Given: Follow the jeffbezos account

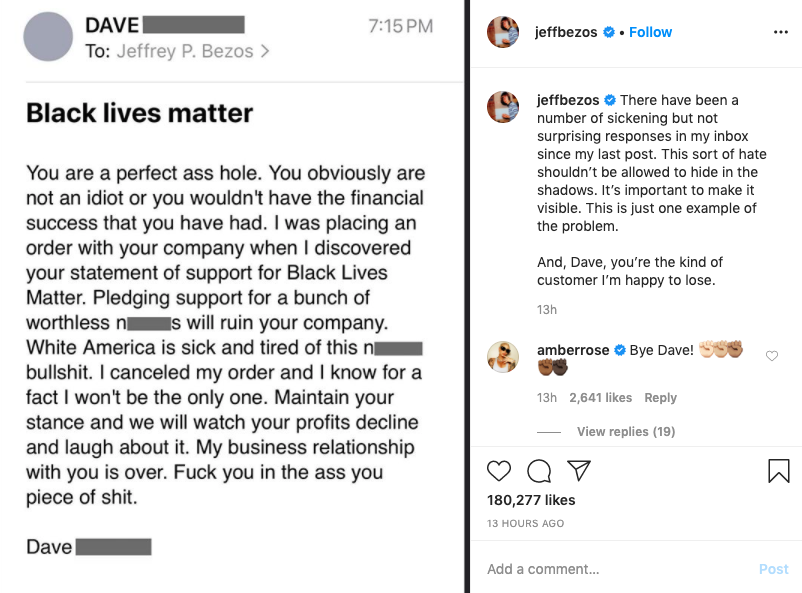Looking at the screenshot, I should [x=650, y=32].
